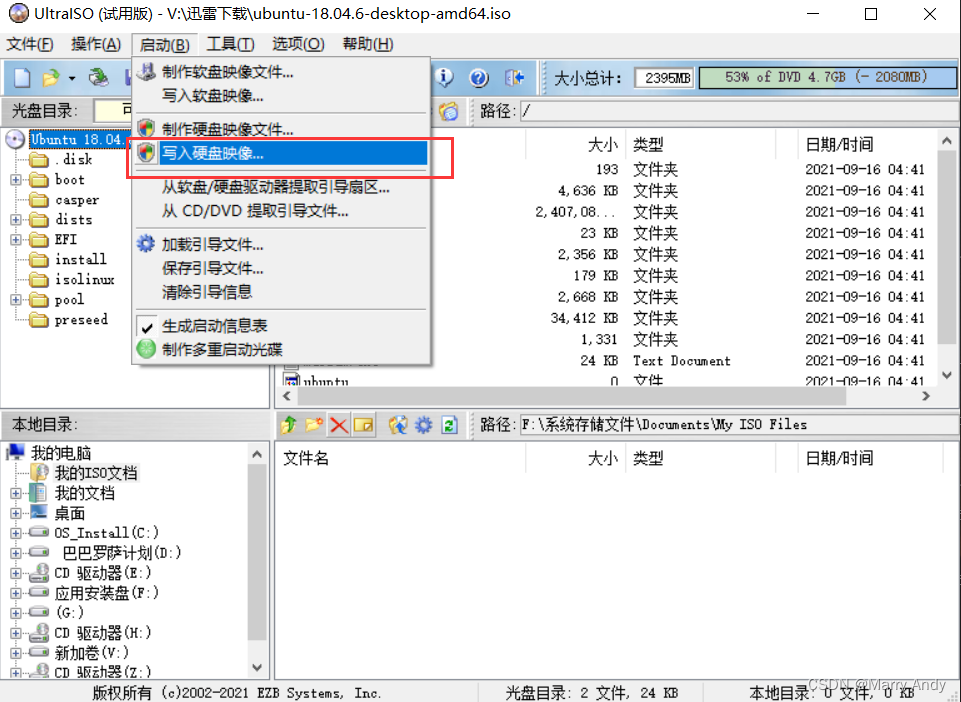This screenshot has width=961, height=702.
Task: Select 巴巴罗萨计划(D:) drive
Action: [x=121, y=553]
